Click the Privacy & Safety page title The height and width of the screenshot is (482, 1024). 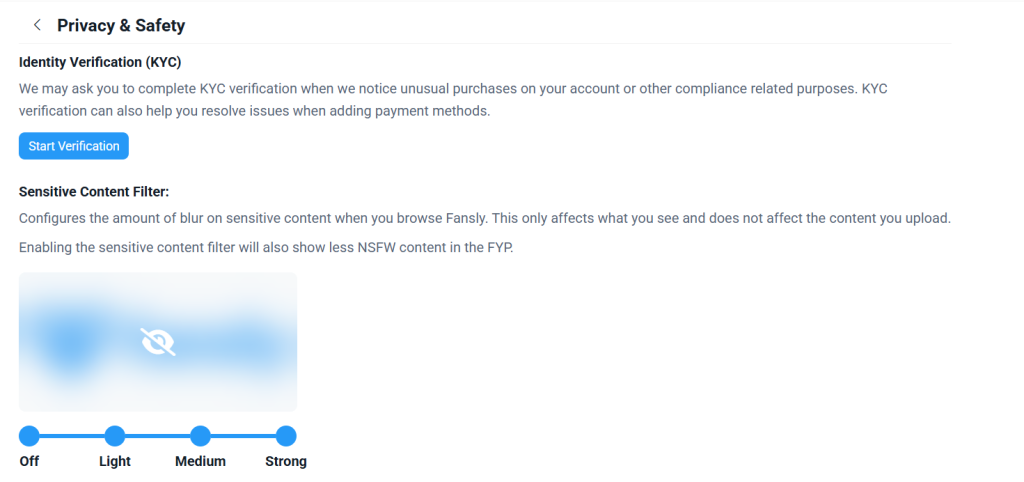pos(121,25)
